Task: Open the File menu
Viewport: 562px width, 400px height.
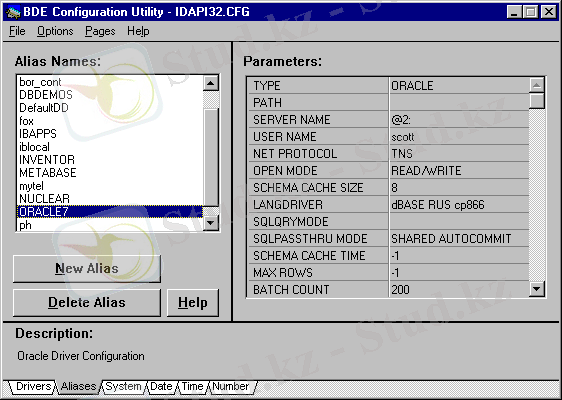Action: (17, 31)
